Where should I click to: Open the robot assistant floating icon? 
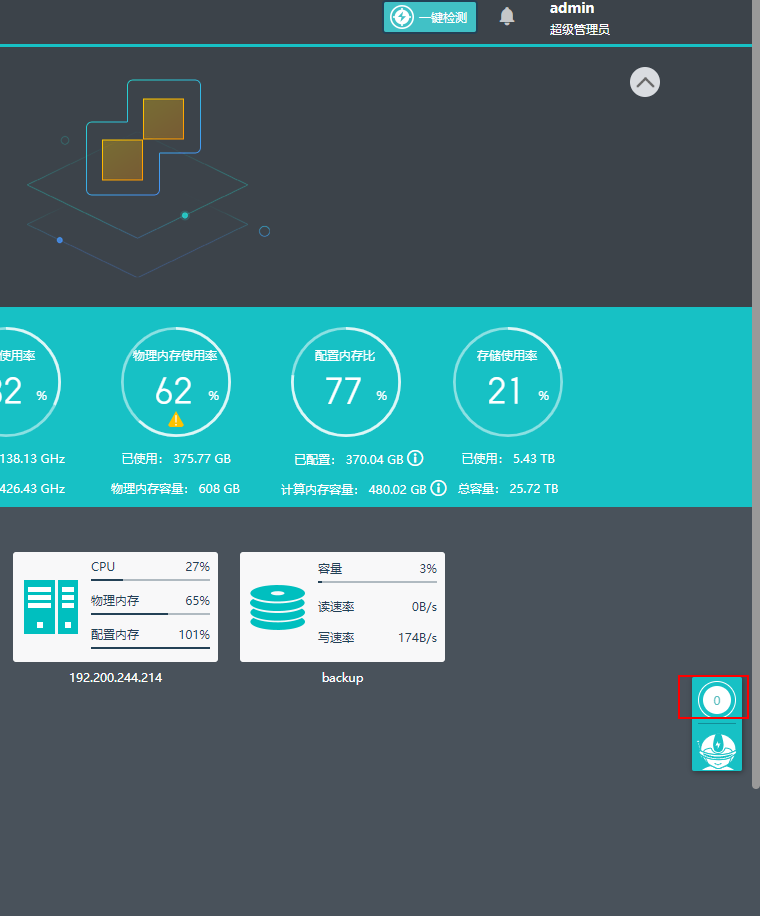716,747
